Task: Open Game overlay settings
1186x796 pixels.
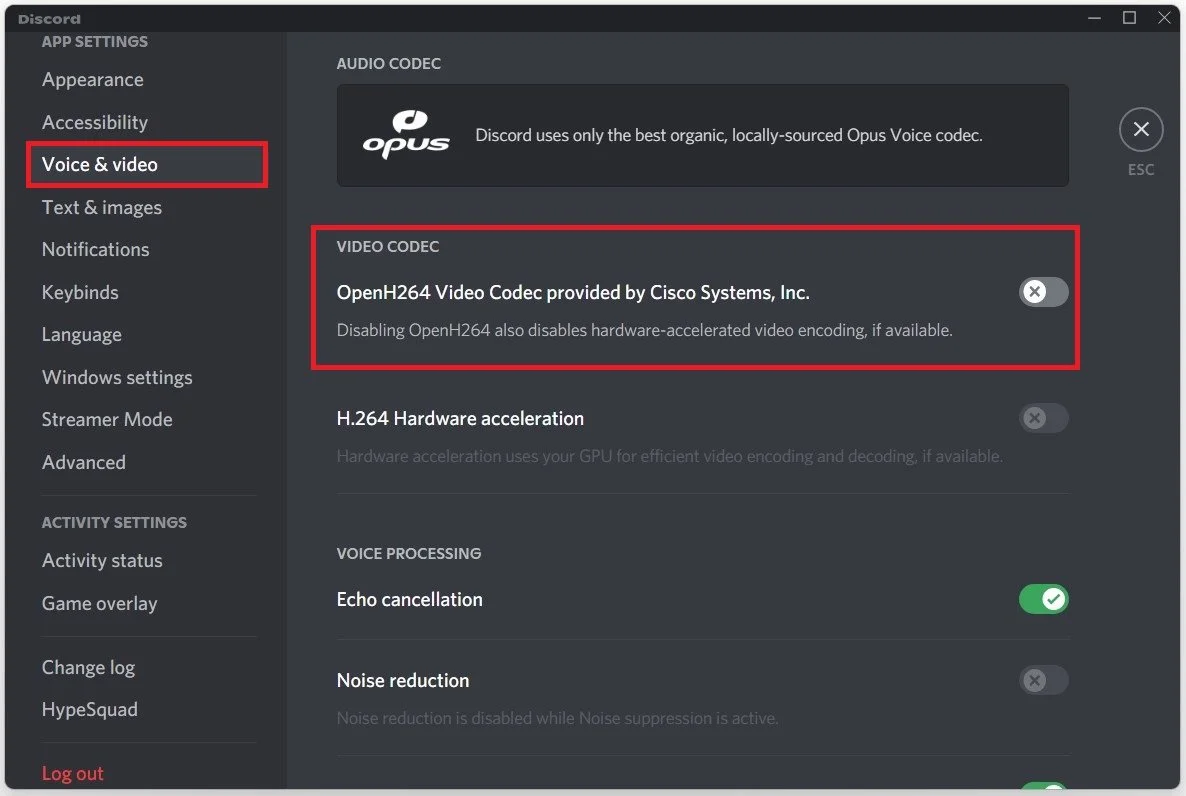Action: point(99,603)
